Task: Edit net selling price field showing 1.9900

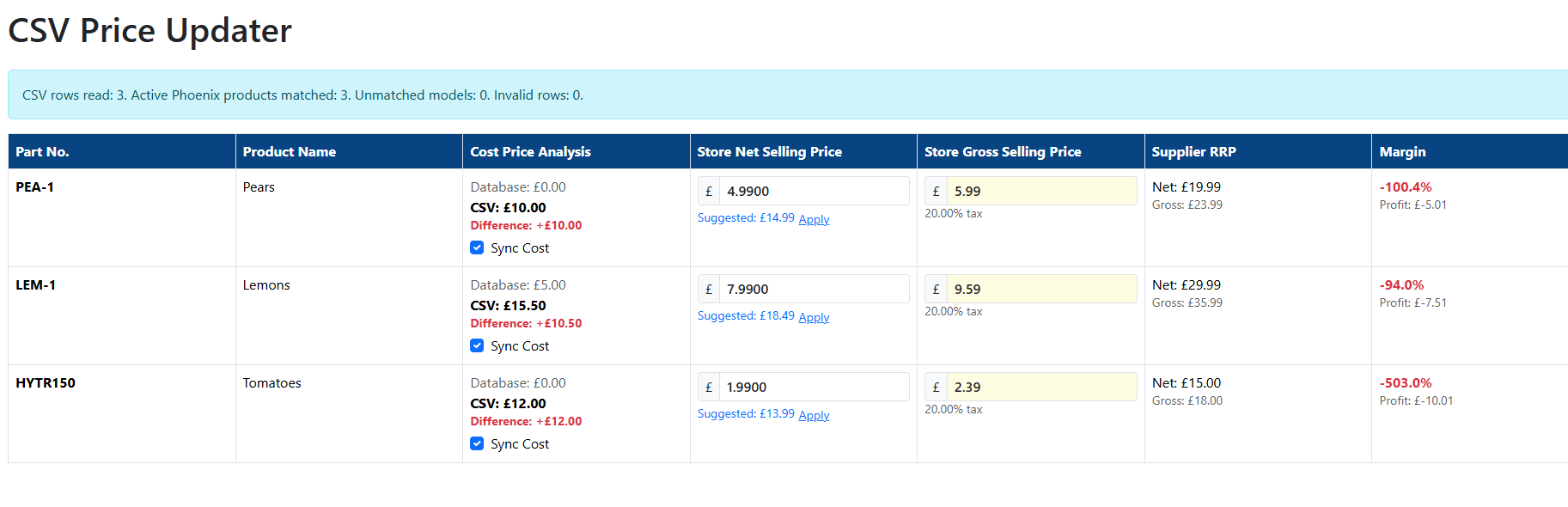Action: (x=814, y=387)
